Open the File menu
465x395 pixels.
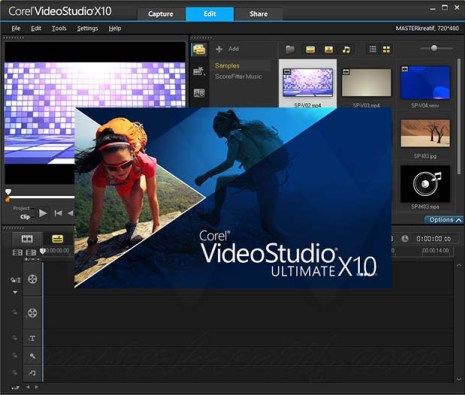pyautogui.click(x=16, y=28)
